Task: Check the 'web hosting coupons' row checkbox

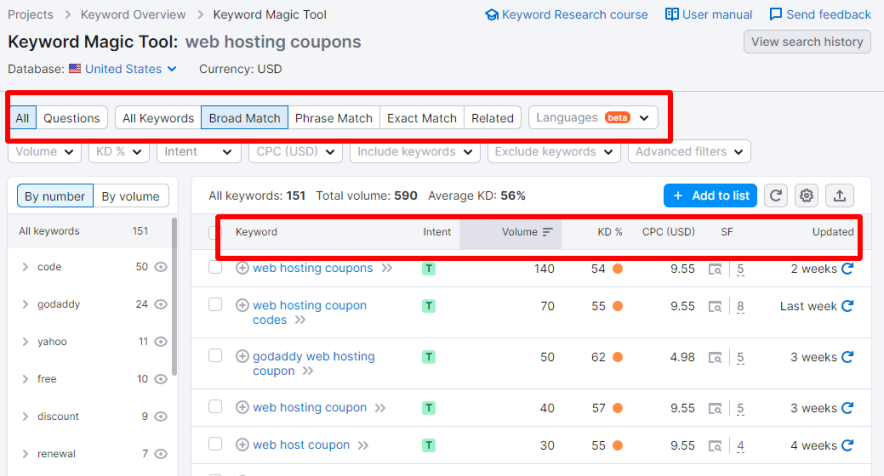Action: pos(215,267)
